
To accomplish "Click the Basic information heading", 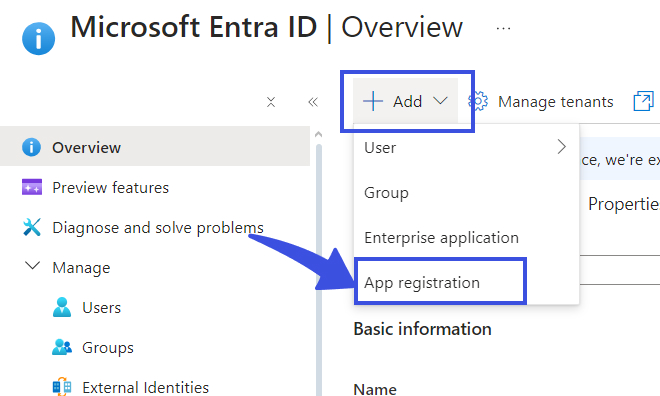I will (x=423, y=329).
